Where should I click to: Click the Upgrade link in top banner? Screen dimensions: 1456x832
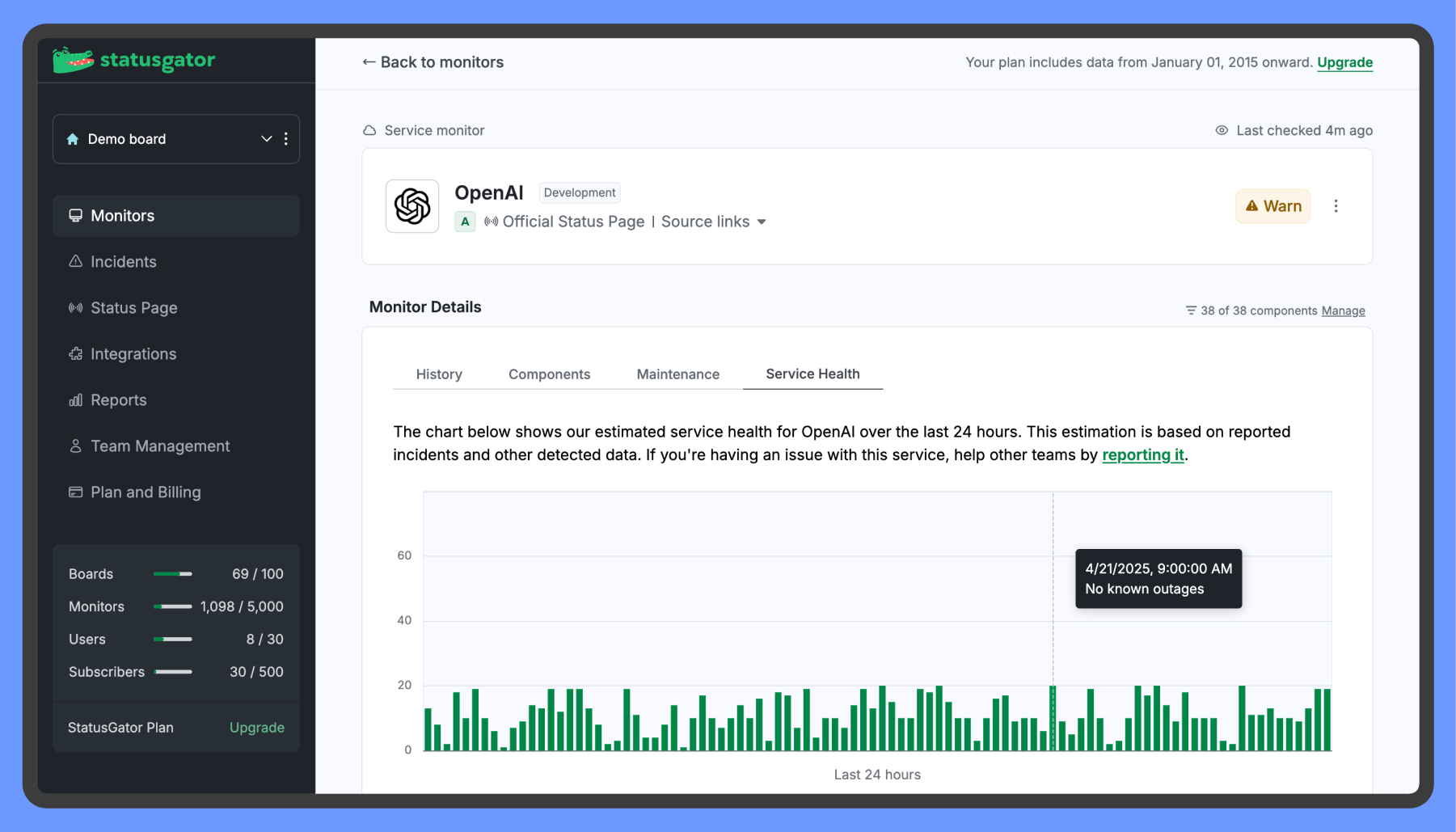click(1345, 62)
